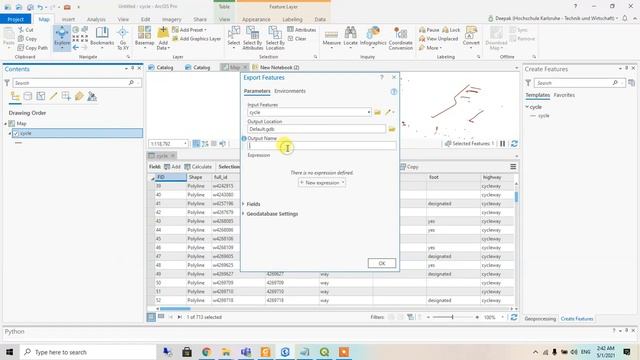Viewport: 640px width, 360px height.
Task: Collapse the Map item in Contents
Action: tap(6, 123)
